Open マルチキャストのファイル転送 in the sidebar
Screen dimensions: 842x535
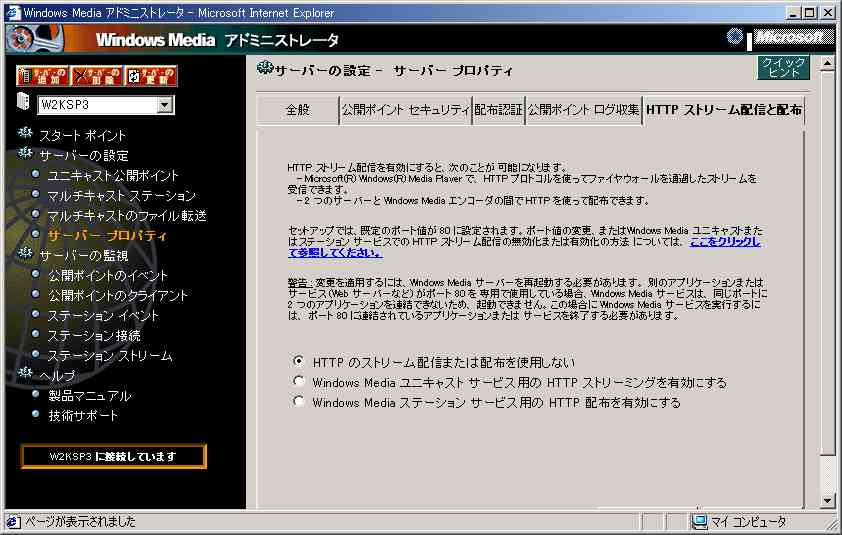click(x=127, y=215)
